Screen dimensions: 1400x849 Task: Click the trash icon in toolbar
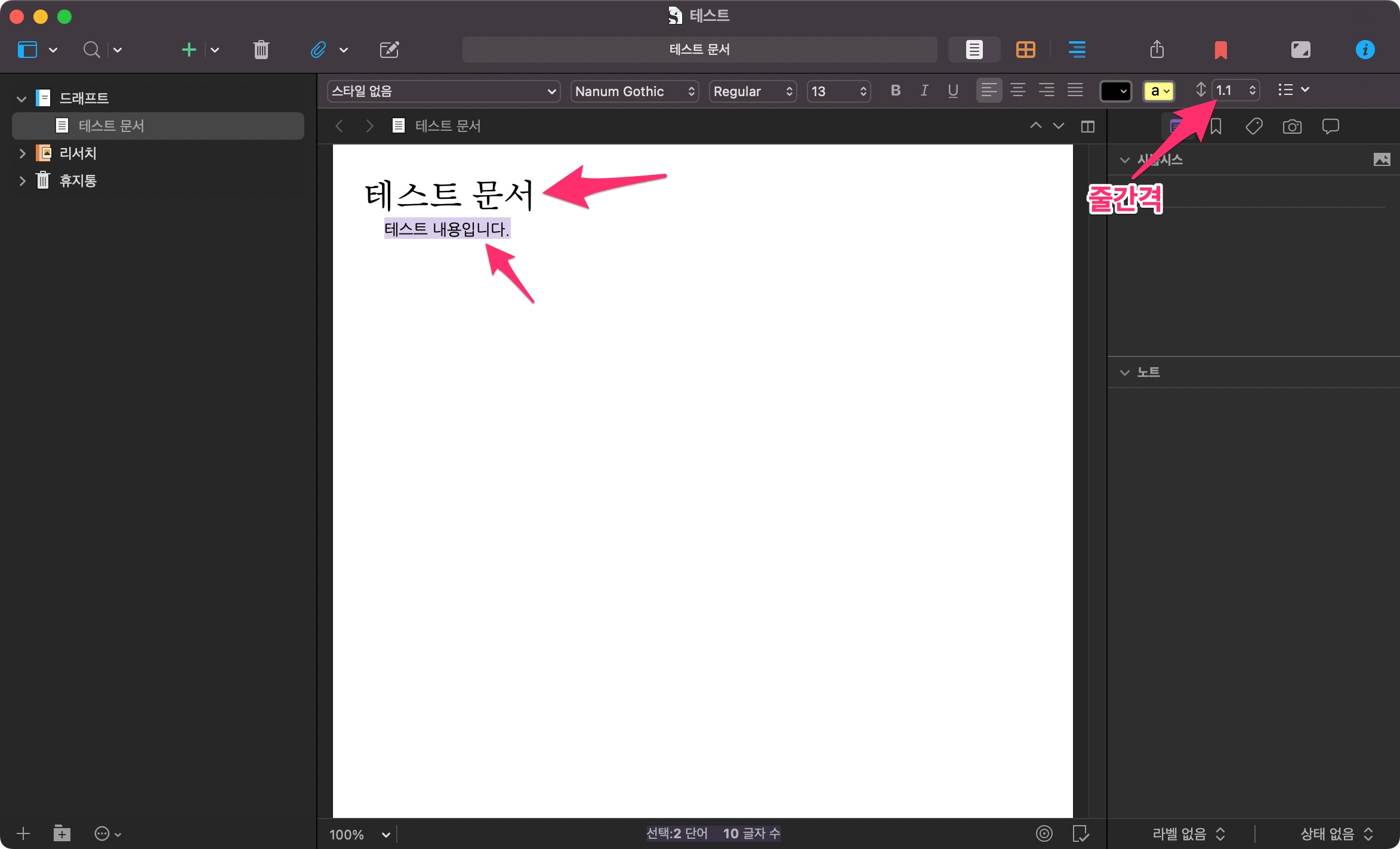click(261, 50)
